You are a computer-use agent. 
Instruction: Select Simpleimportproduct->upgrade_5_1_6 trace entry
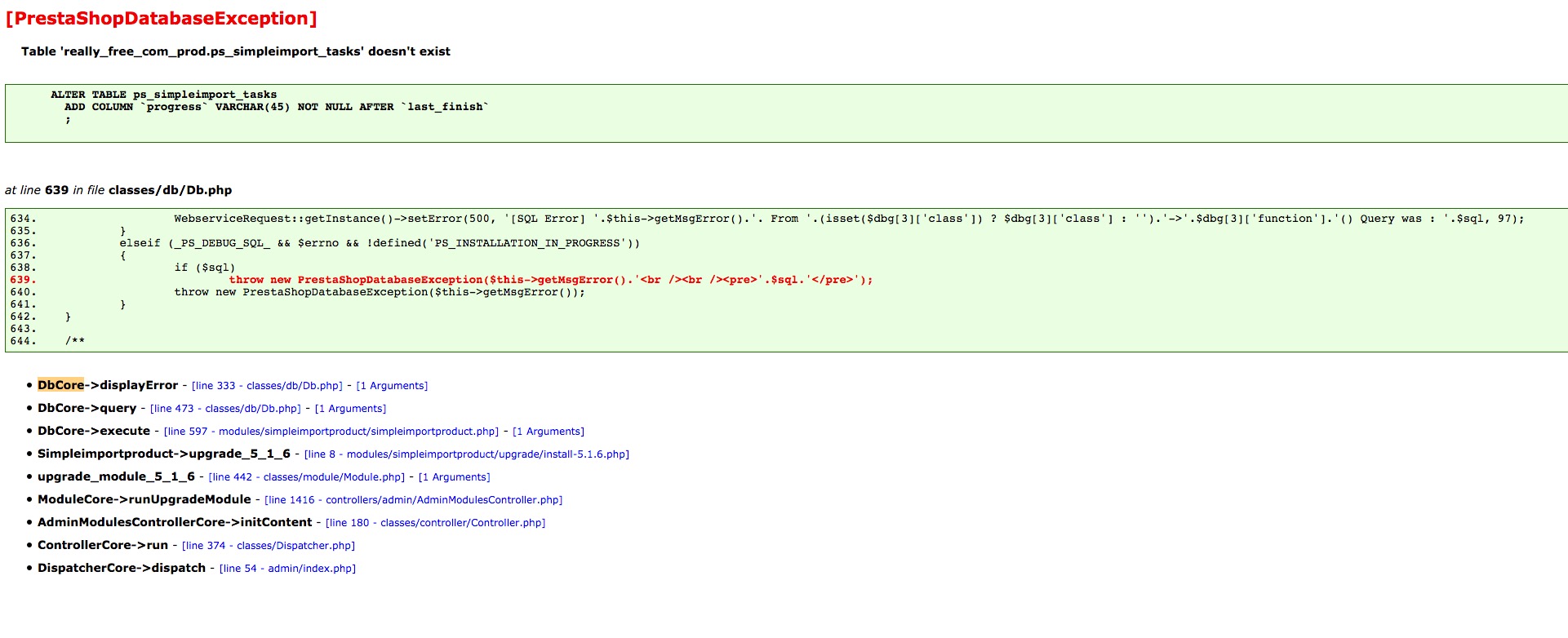(x=164, y=454)
